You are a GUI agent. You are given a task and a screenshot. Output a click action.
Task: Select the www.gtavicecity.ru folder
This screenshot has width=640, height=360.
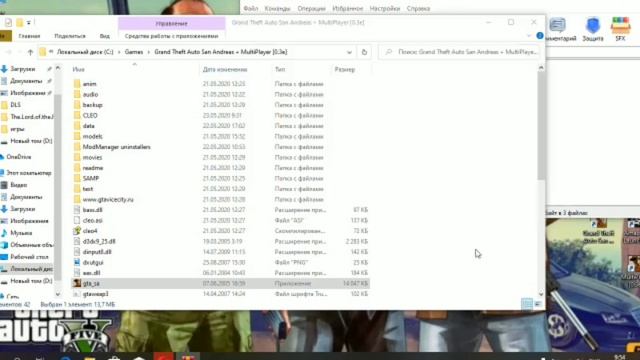[108, 200]
